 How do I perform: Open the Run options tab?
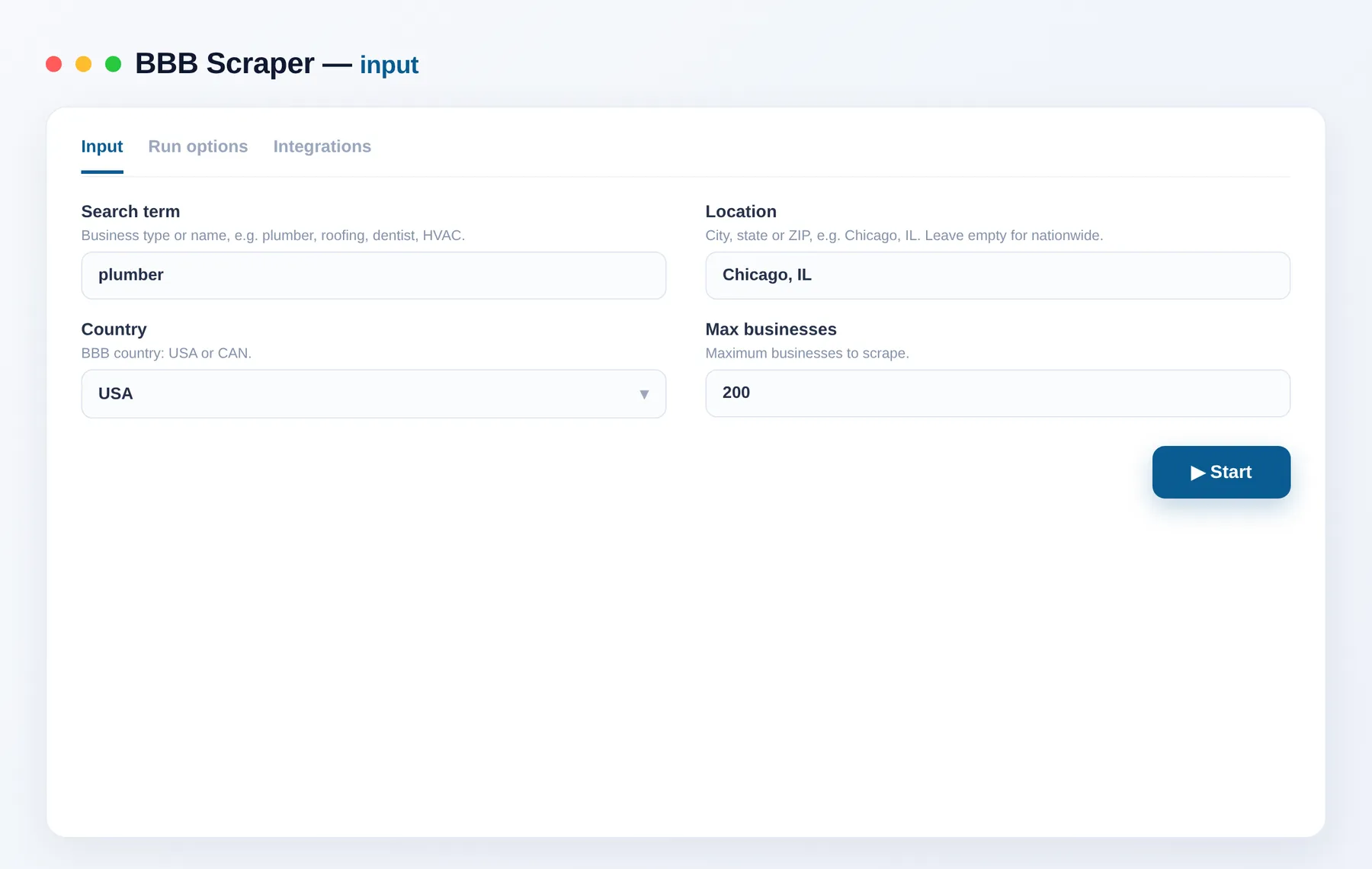[x=198, y=146]
